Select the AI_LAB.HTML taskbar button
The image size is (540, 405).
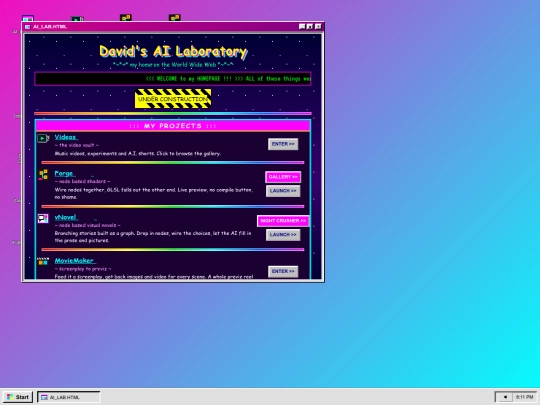tap(69, 397)
